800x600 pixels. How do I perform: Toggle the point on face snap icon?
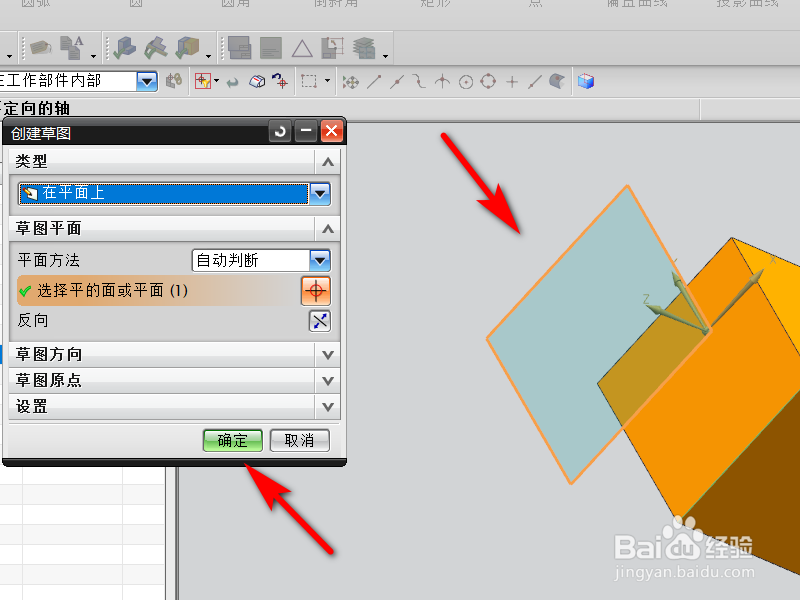pyautogui.click(x=557, y=81)
